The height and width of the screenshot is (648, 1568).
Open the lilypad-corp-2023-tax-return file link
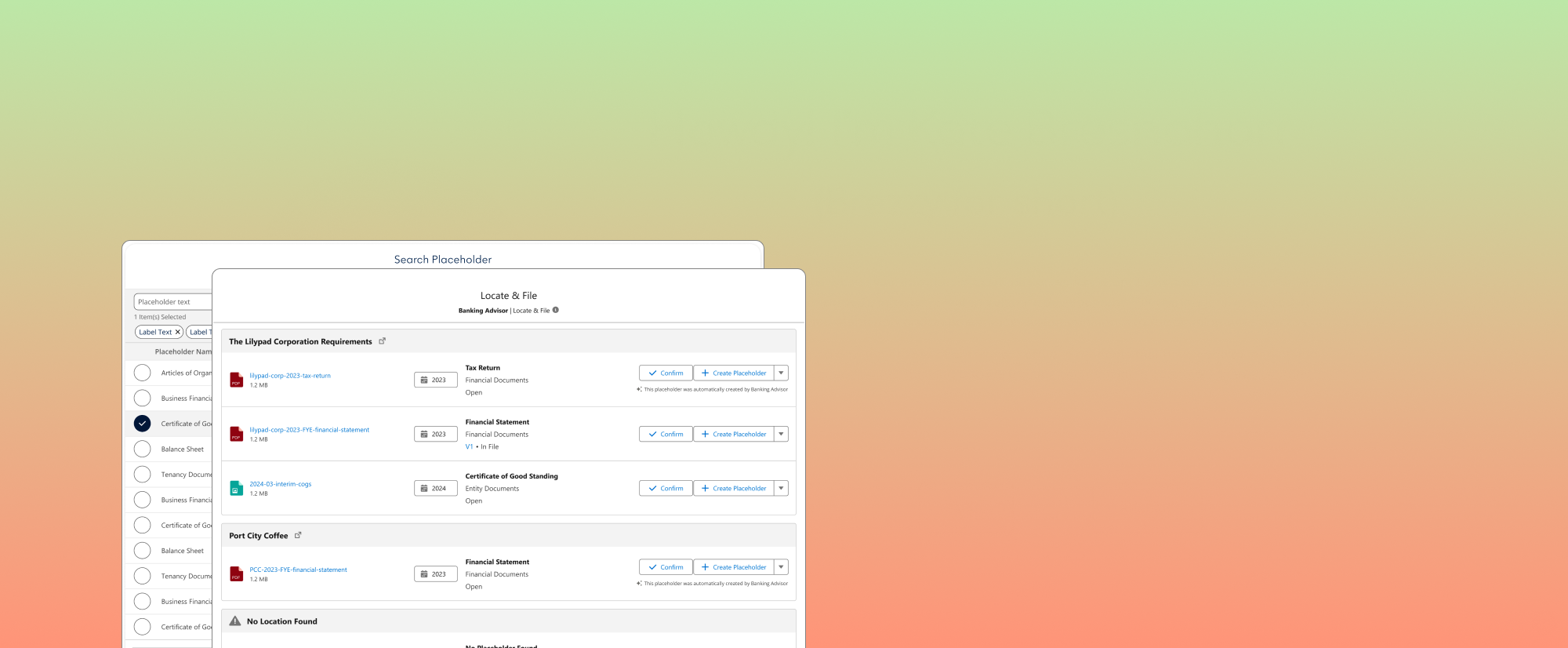point(290,376)
